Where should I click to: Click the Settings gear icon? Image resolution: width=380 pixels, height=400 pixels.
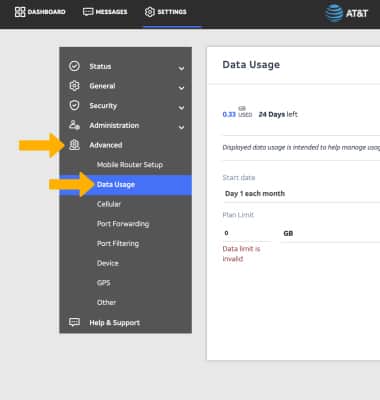150,12
